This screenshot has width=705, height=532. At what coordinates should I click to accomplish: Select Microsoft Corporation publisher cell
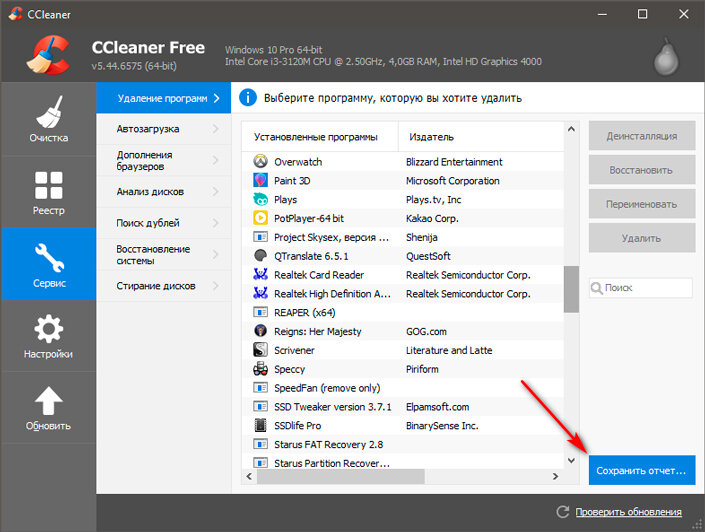[x=453, y=181]
